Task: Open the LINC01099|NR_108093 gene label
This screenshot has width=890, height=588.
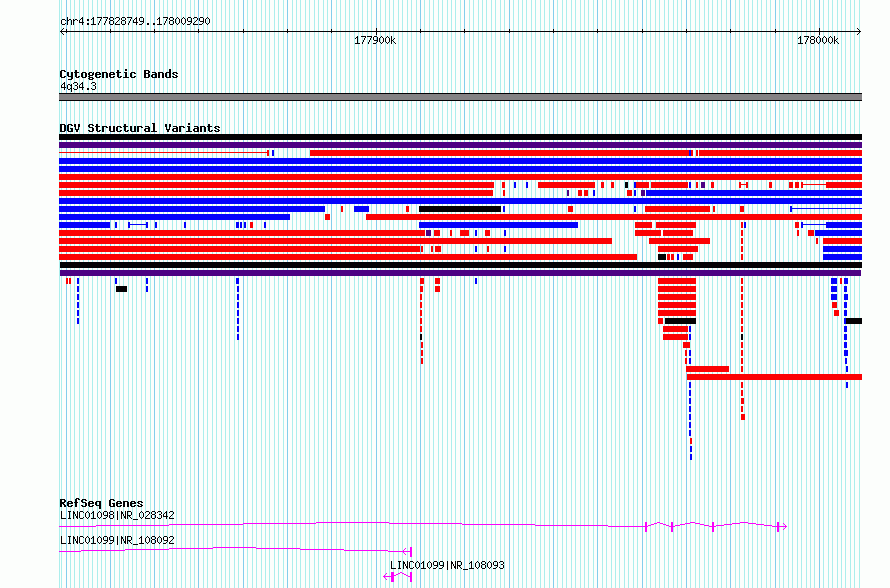Action: click(447, 565)
